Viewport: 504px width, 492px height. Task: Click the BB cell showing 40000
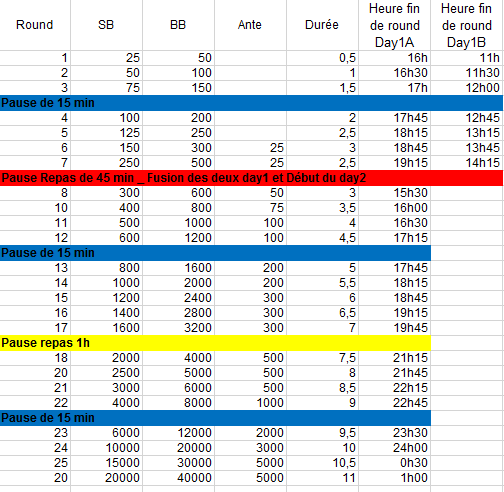179,478
